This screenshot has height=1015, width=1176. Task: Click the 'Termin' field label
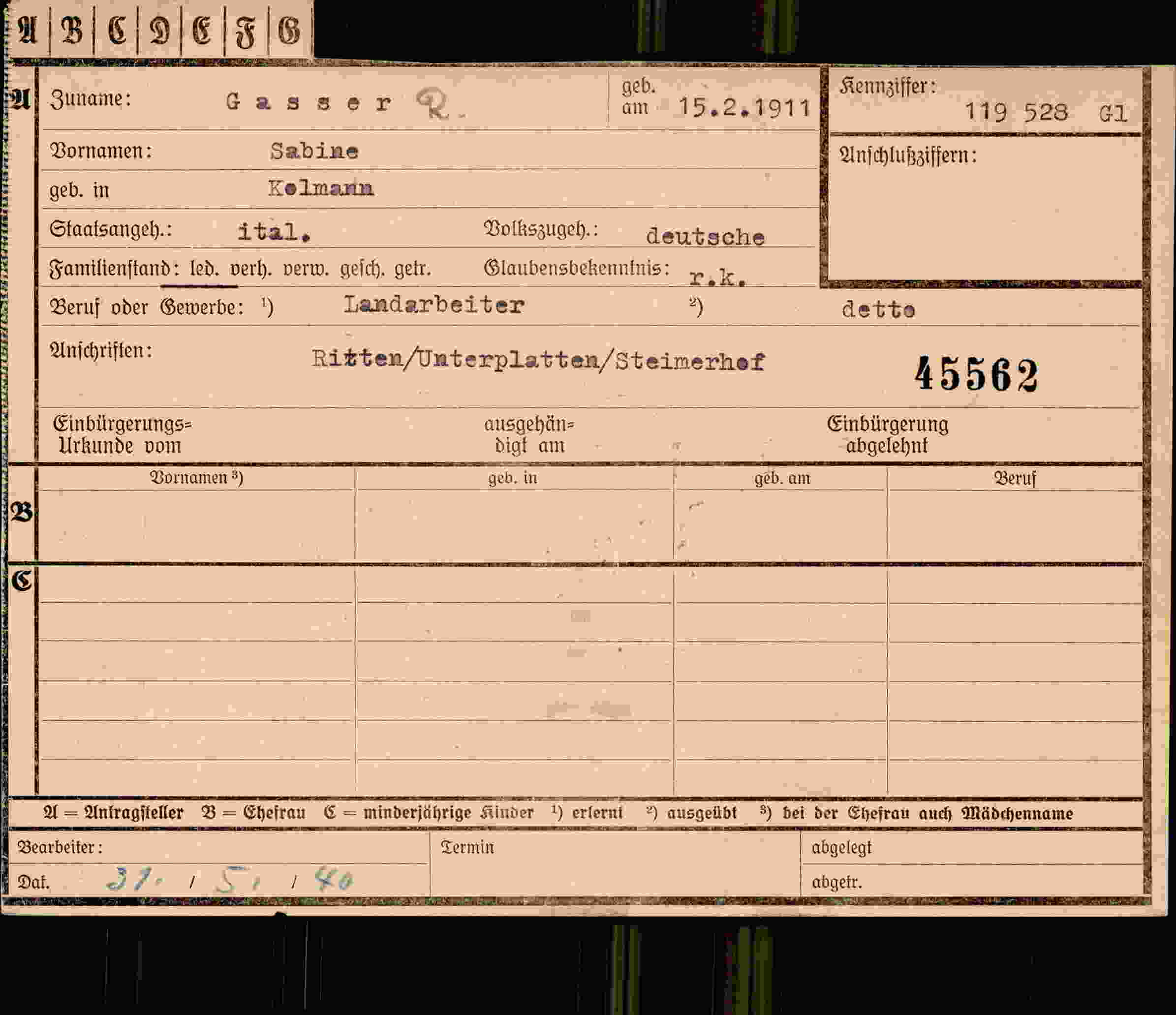(467, 847)
